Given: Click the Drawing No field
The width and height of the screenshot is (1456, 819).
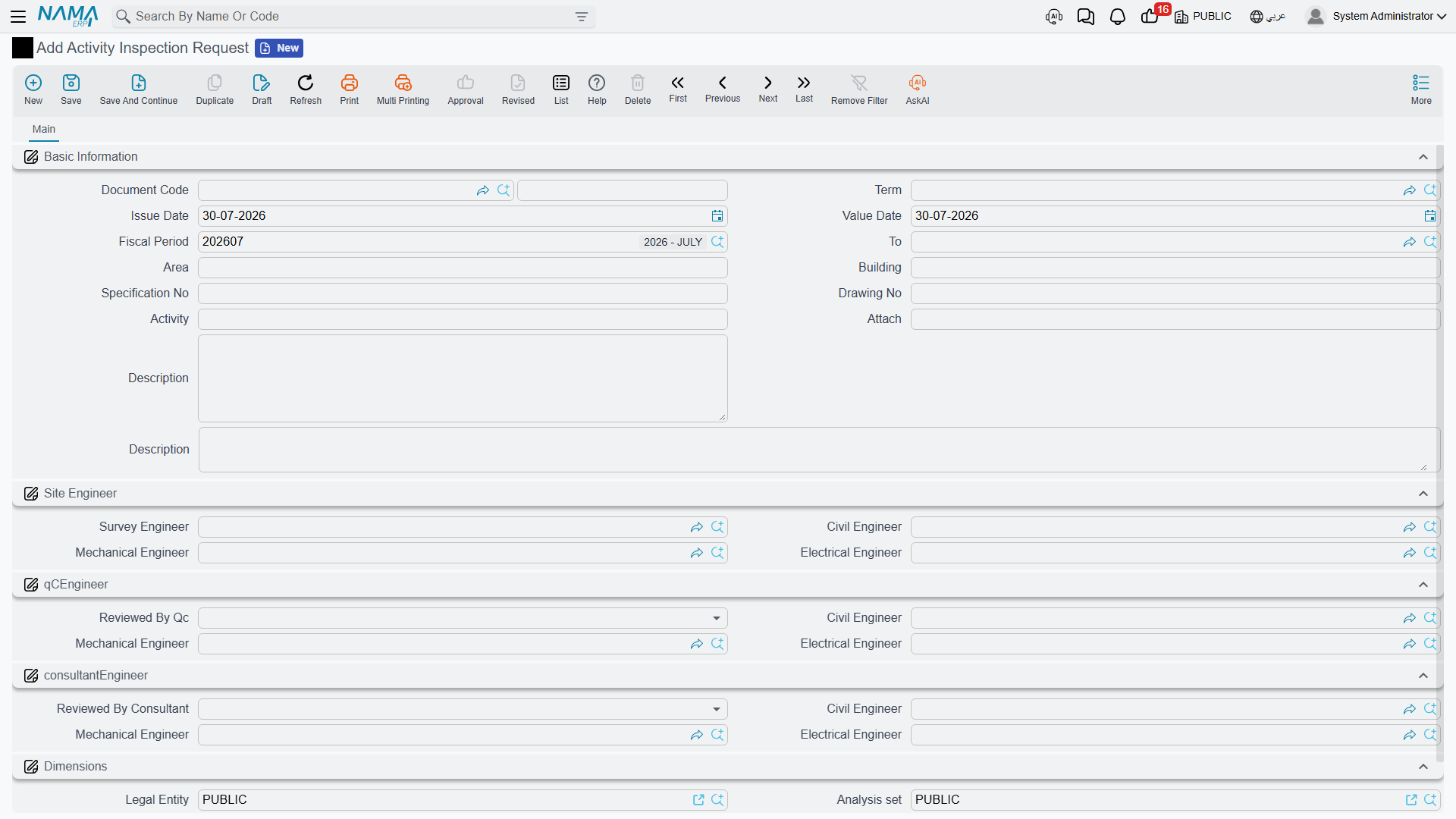Looking at the screenshot, I should click(x=1175, y=293).
